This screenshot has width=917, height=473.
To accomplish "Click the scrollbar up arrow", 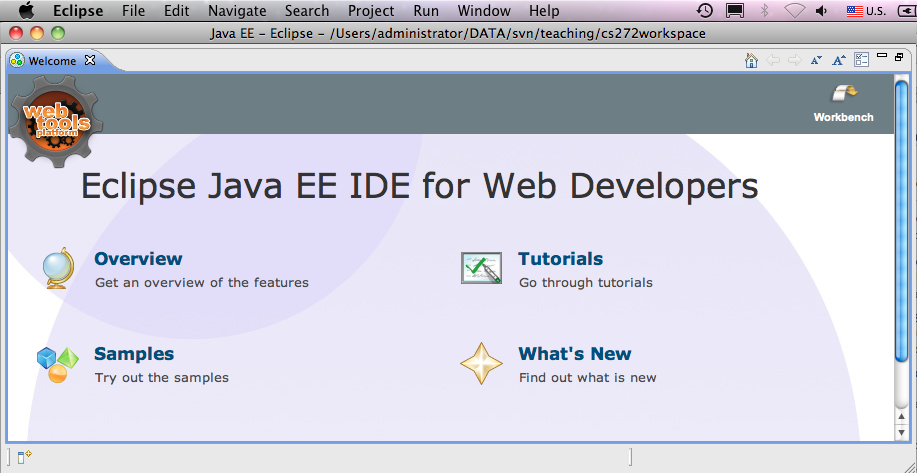I will [901, 416].
